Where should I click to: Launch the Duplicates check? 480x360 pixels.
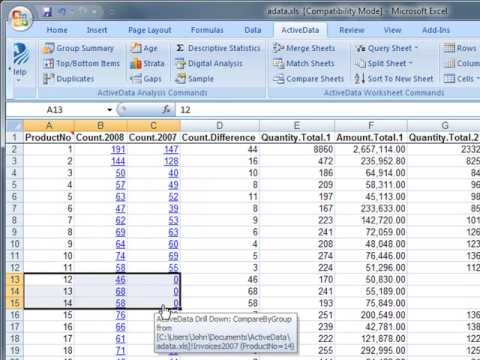click(x=69, y=79)
